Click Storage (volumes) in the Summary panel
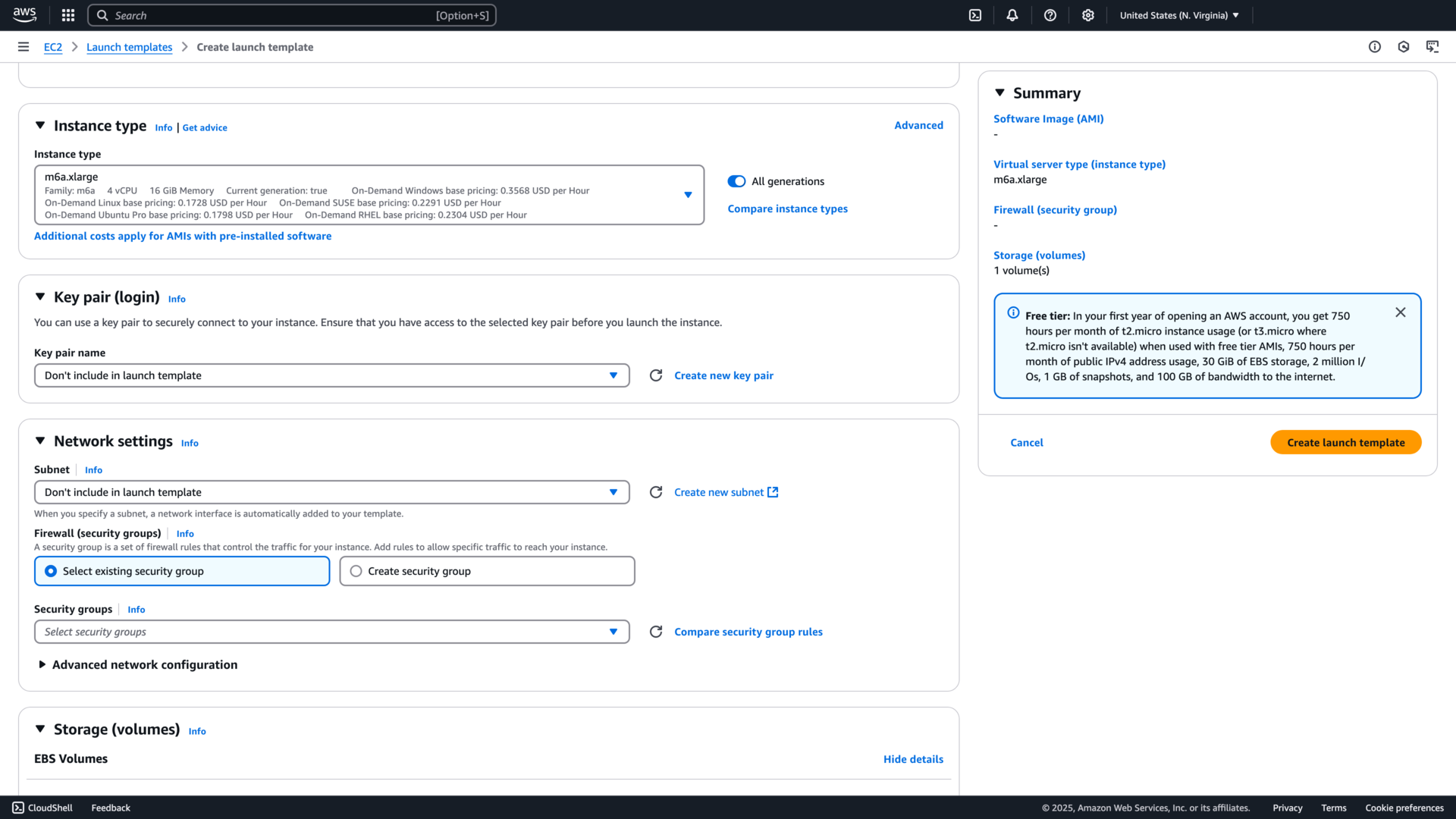The width and height of the screenshot is (1456, 819). 1039,256
